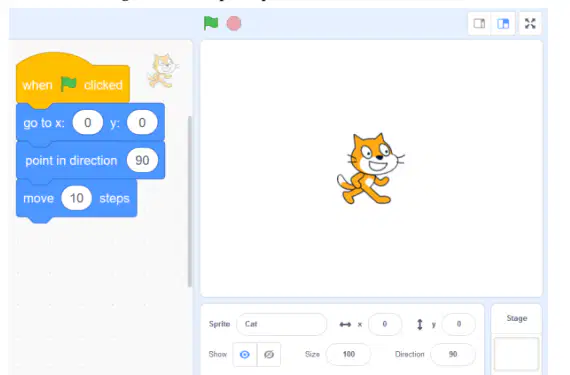Click the code area vertical scrollbar
Viewport: 570px width, 375px height.
189,202
